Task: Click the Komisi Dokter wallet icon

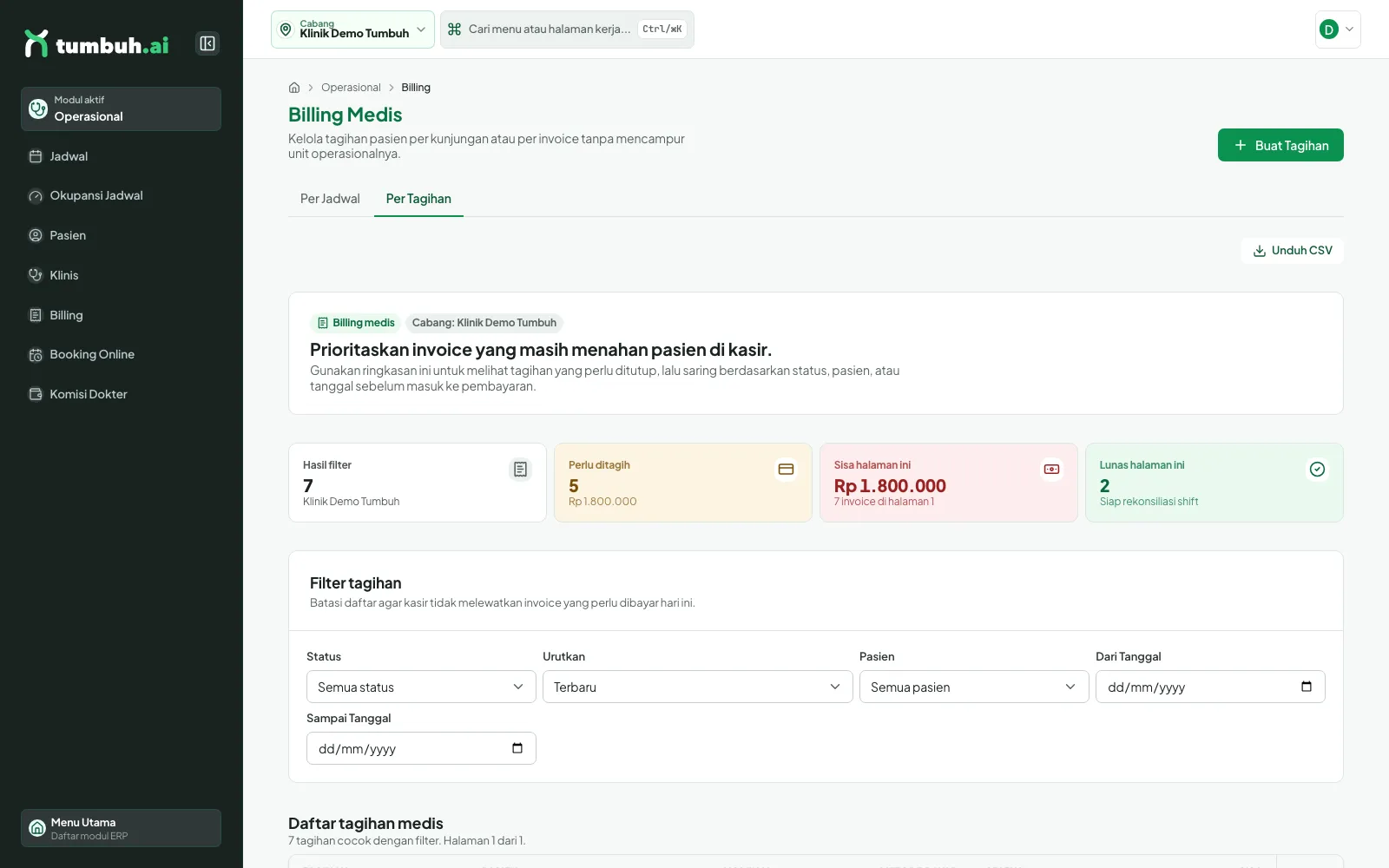Action: pyautogui.click(x=36, y=394)
